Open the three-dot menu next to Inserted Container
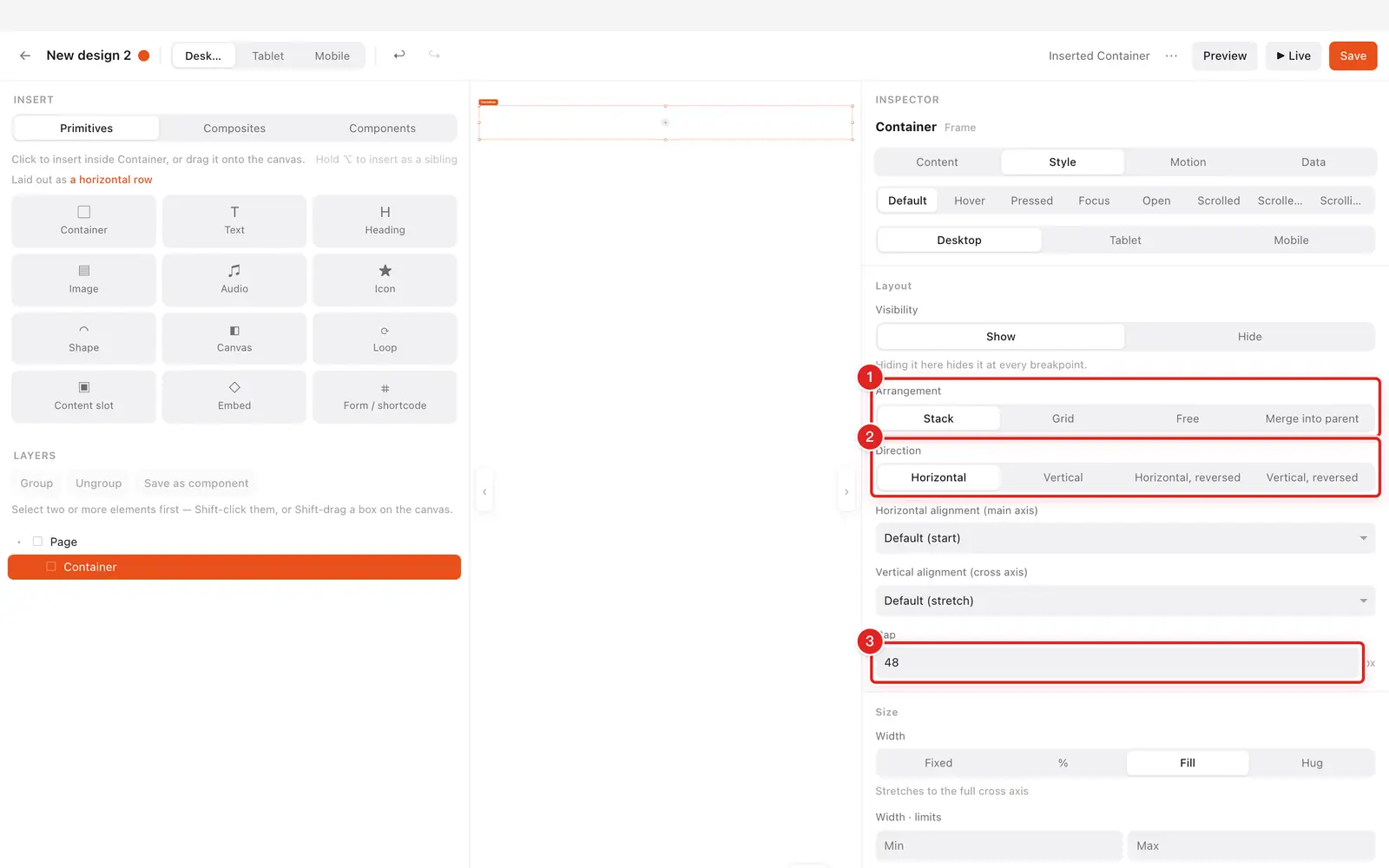The image size is (1389, 868). tap(1171, 56)
